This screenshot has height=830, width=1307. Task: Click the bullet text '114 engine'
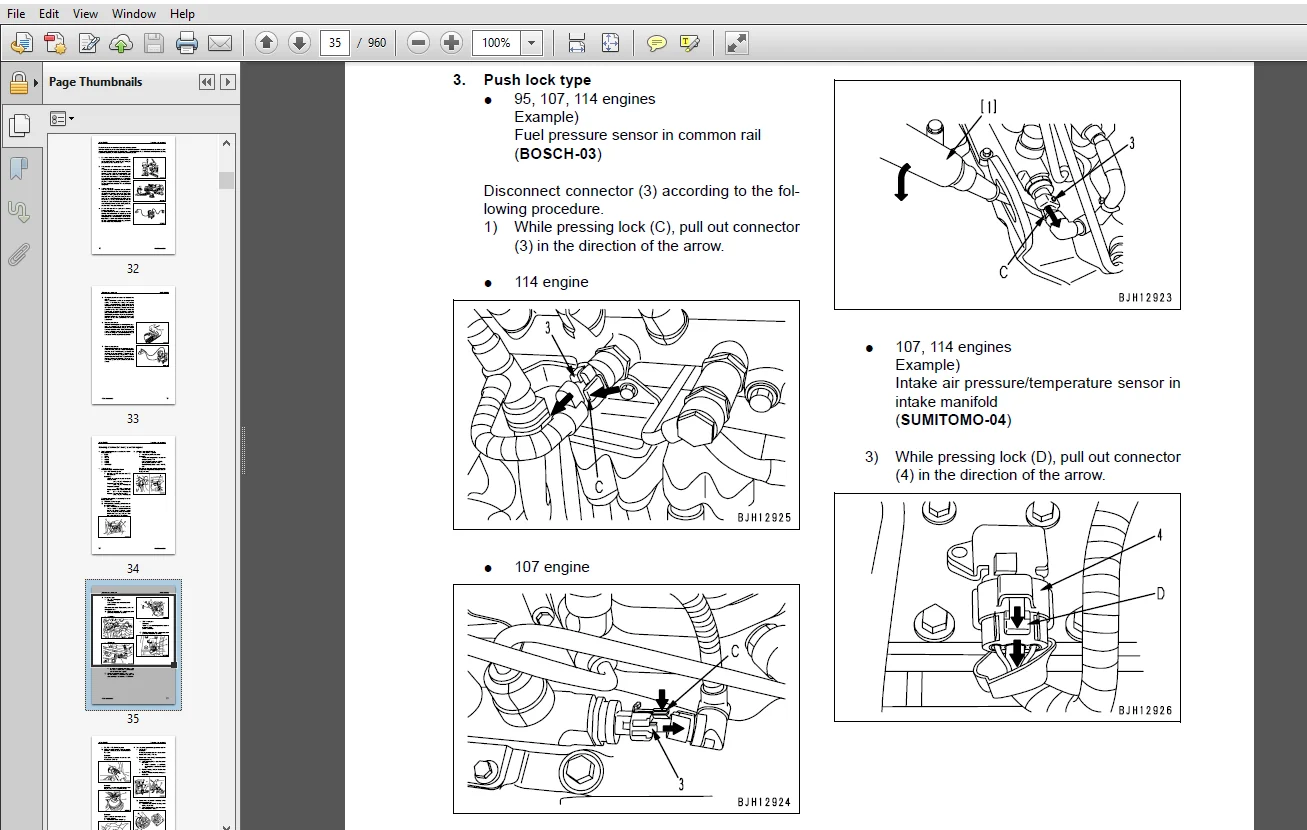point(552,282)
